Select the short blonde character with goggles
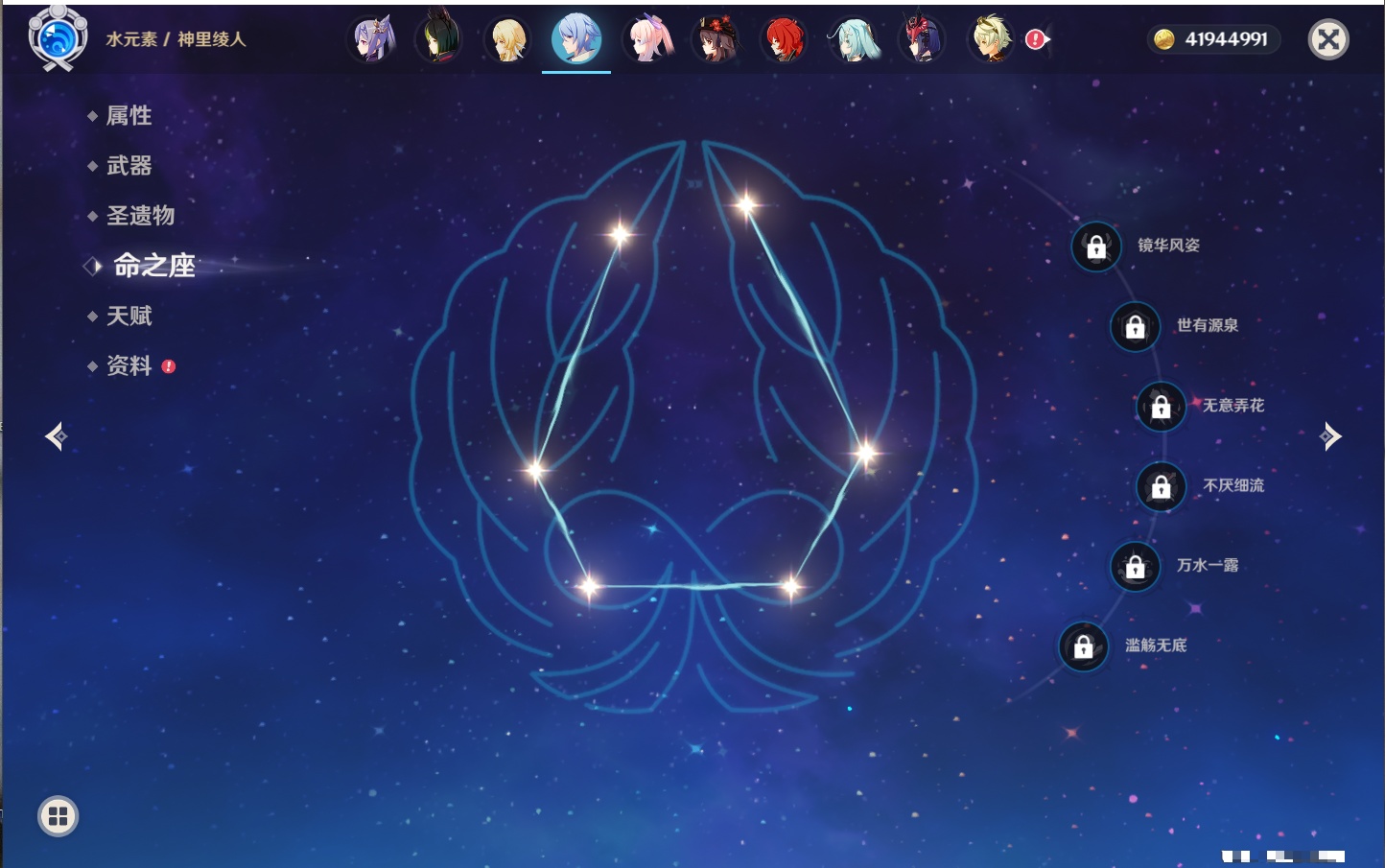Screen dimensions: 1385x868 coord(991,39)
